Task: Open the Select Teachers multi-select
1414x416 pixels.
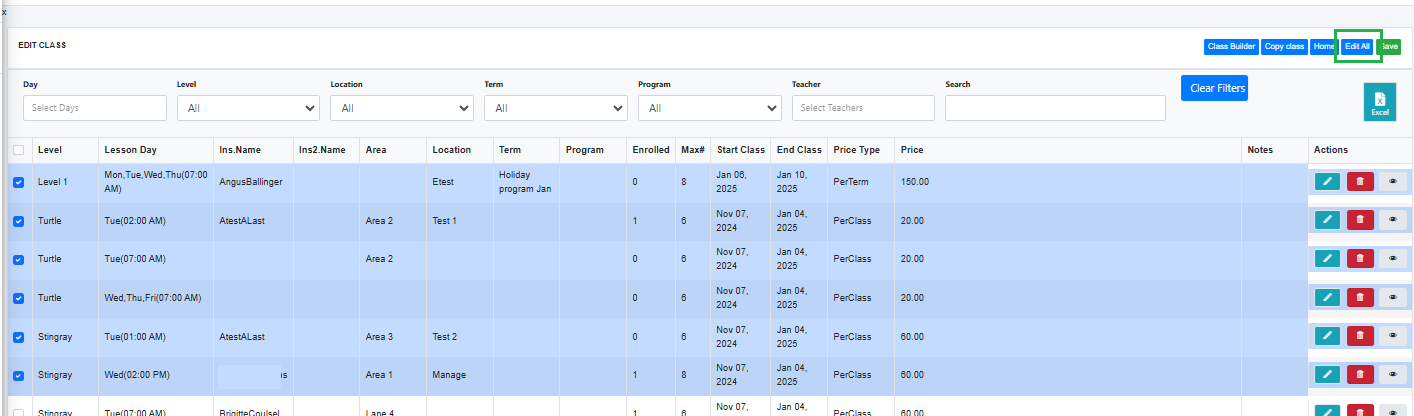Action: click(x=863, y=108)
